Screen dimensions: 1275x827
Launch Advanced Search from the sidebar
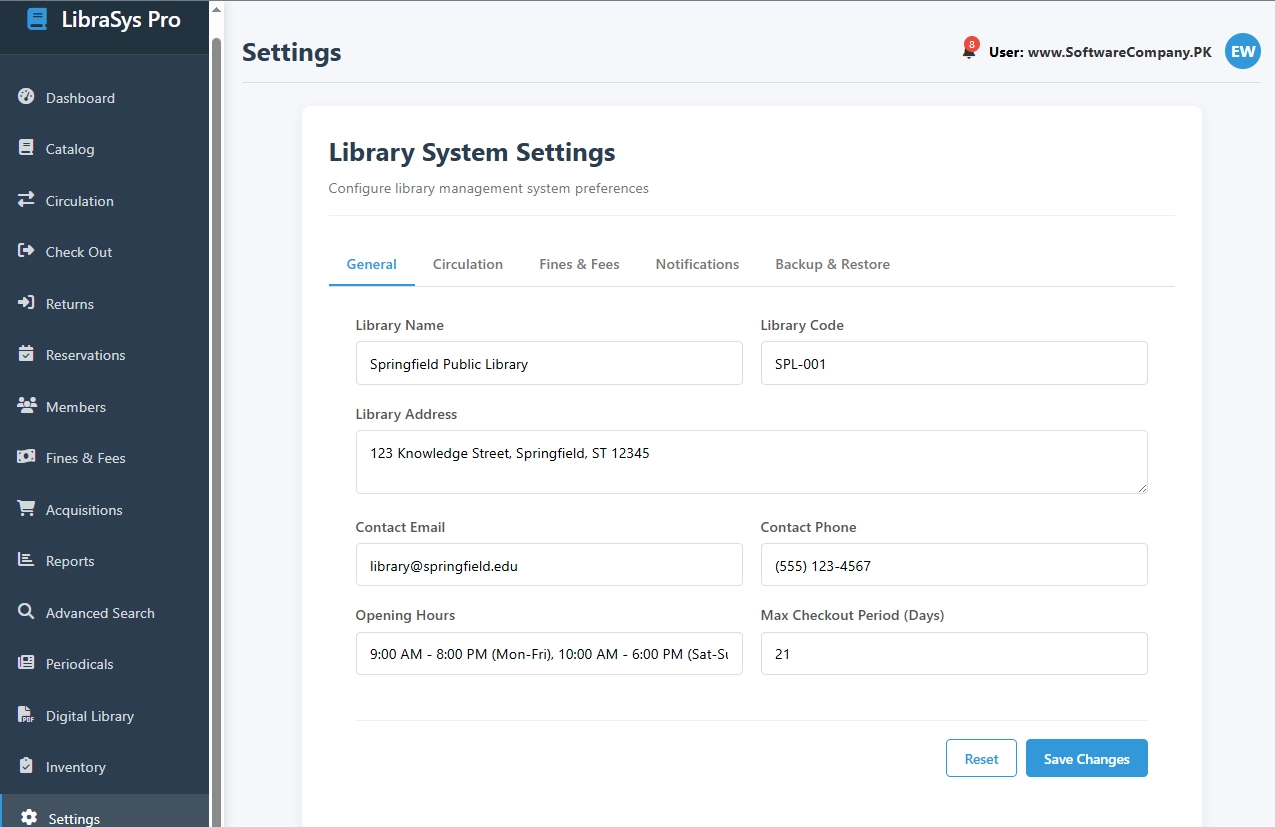point(100,613)
